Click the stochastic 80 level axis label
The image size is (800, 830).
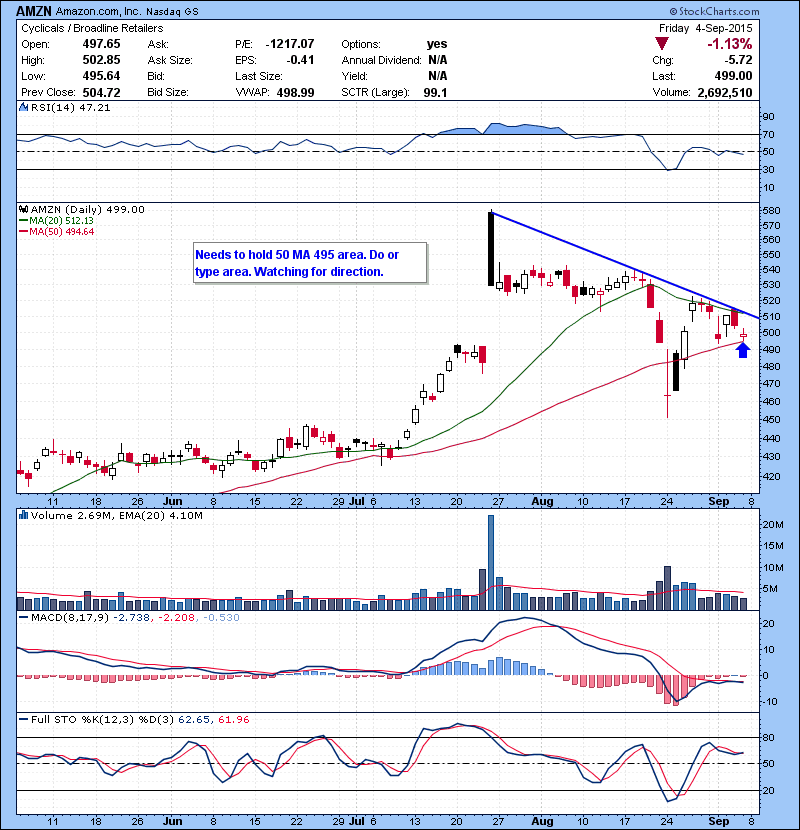769,737
